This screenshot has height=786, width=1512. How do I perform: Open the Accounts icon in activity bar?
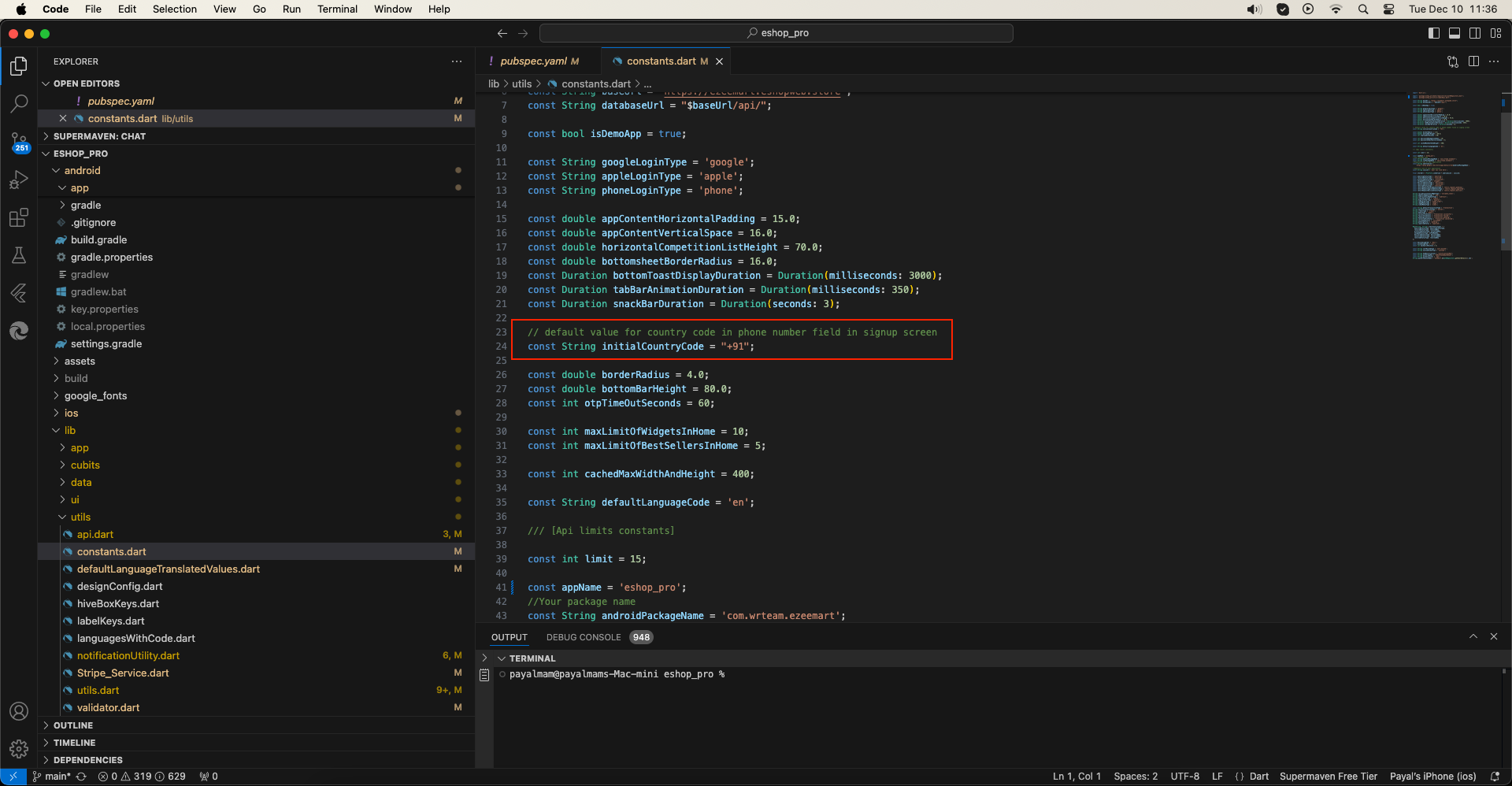[19, 711]
